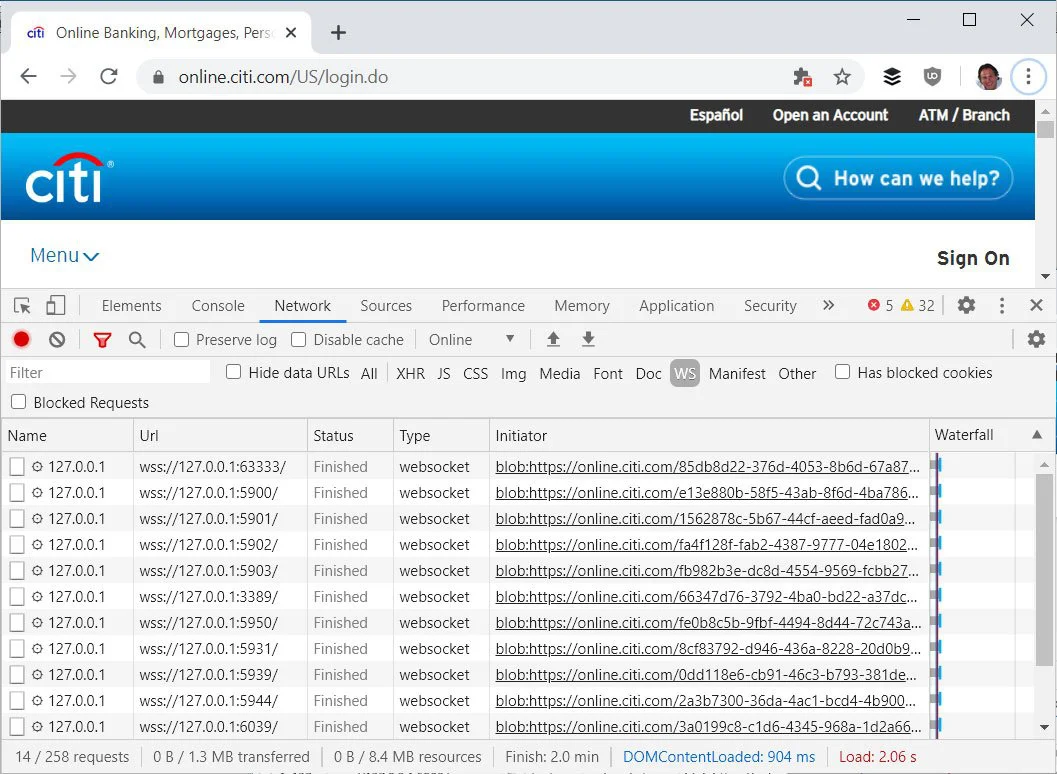Open the Sources tab
This screenshot has width=1057, height=774.
click(x=386, y=305)
